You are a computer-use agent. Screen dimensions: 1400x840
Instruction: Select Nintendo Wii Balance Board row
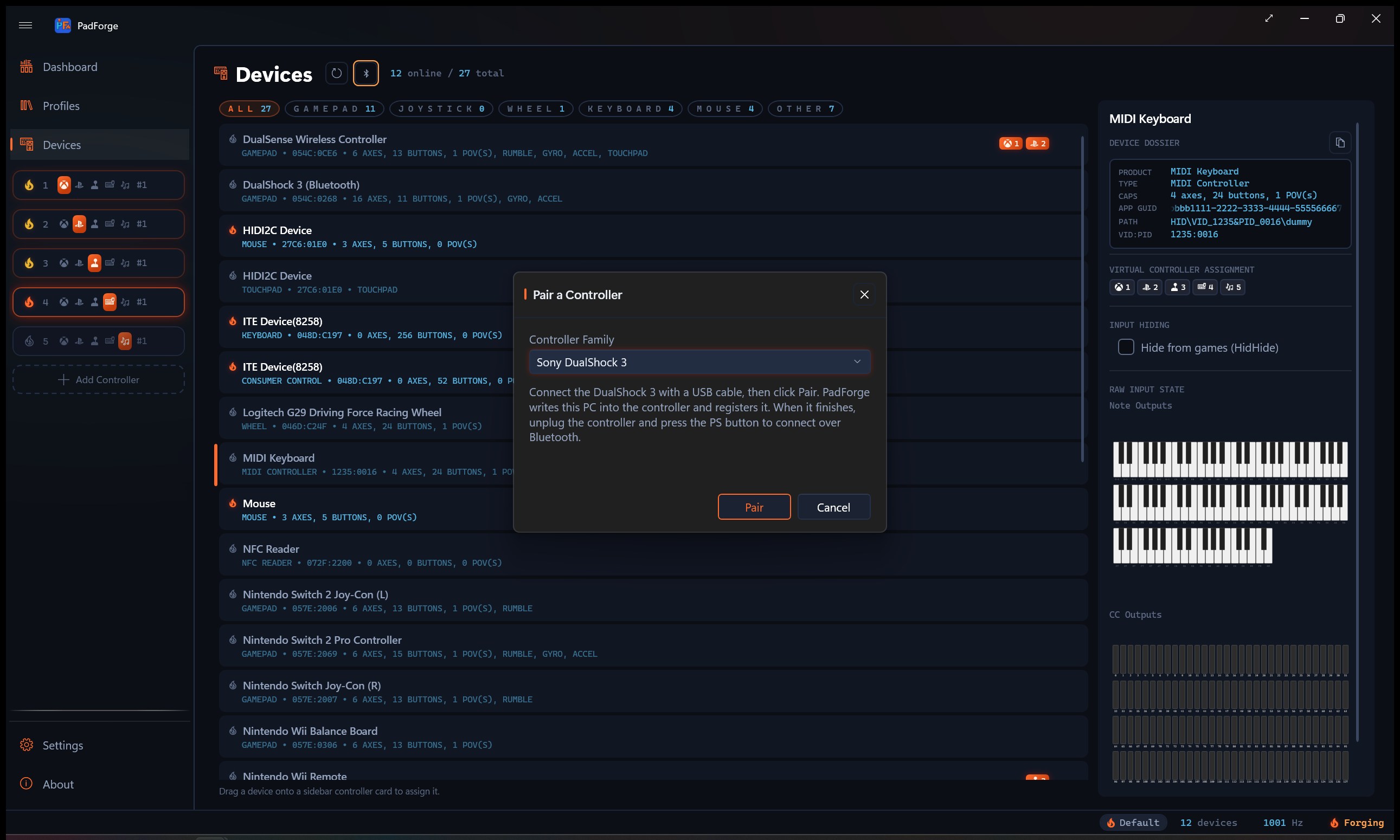(653, 738)
